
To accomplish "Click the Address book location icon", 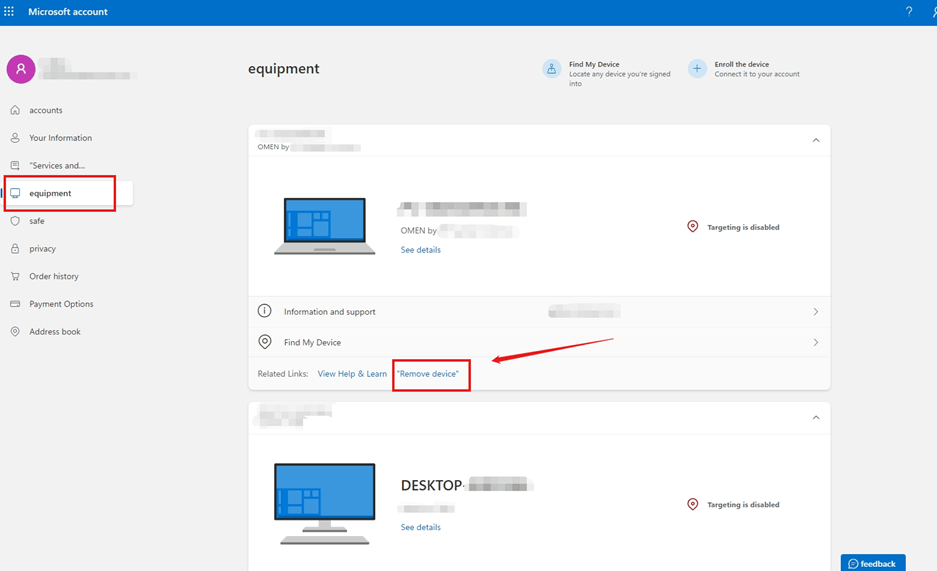I will [15, 331].
